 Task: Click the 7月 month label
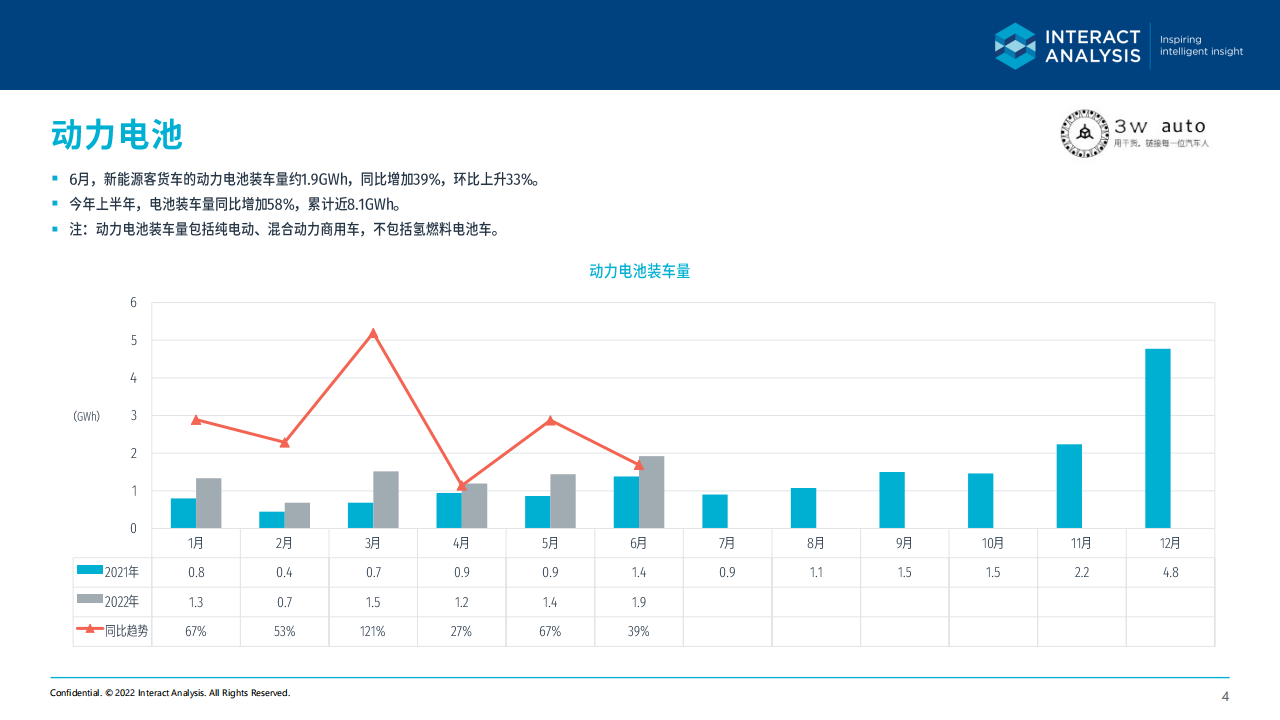point(727,543)
